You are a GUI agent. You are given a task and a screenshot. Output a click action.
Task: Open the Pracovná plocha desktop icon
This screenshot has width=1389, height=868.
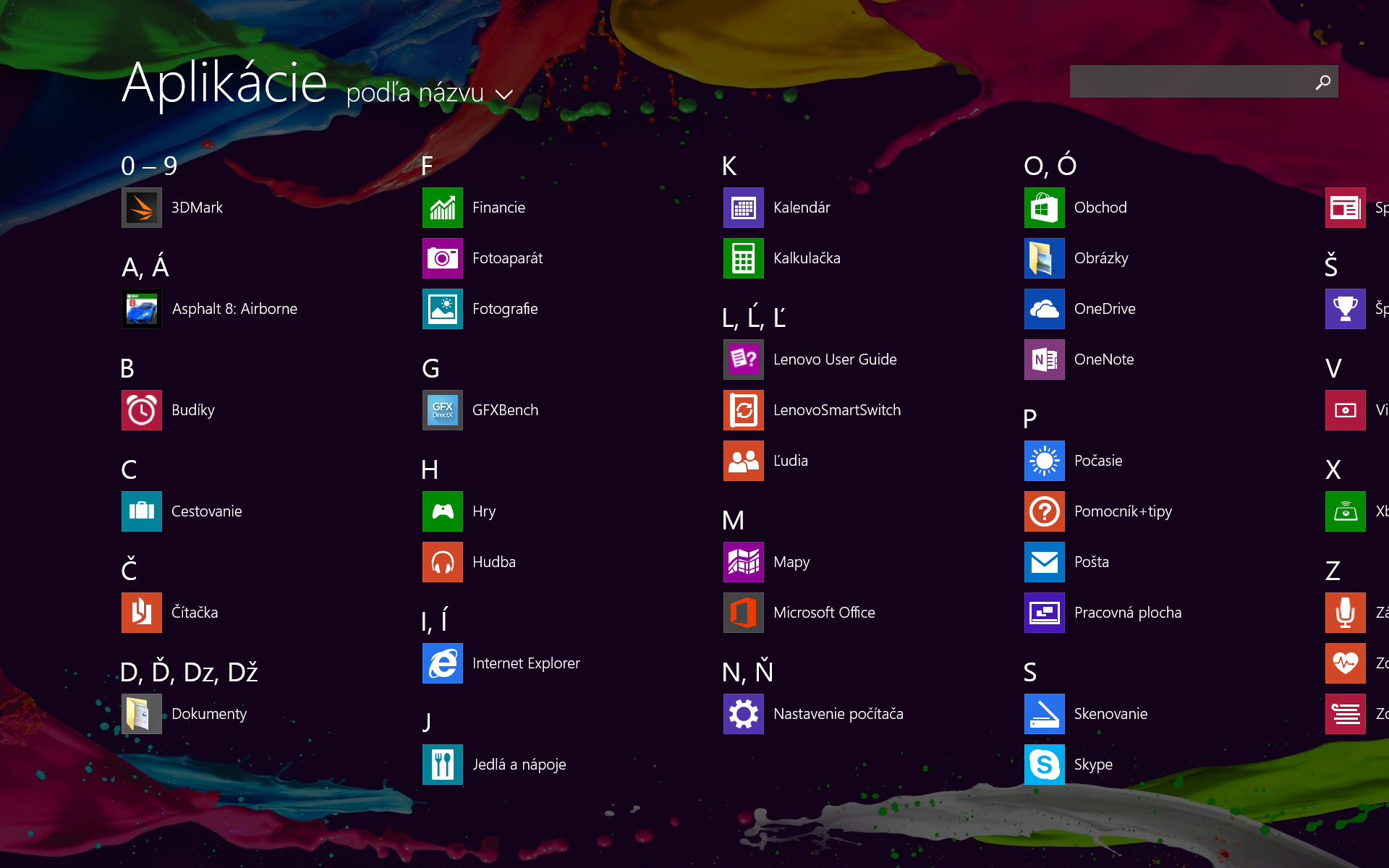(1045, 613)
